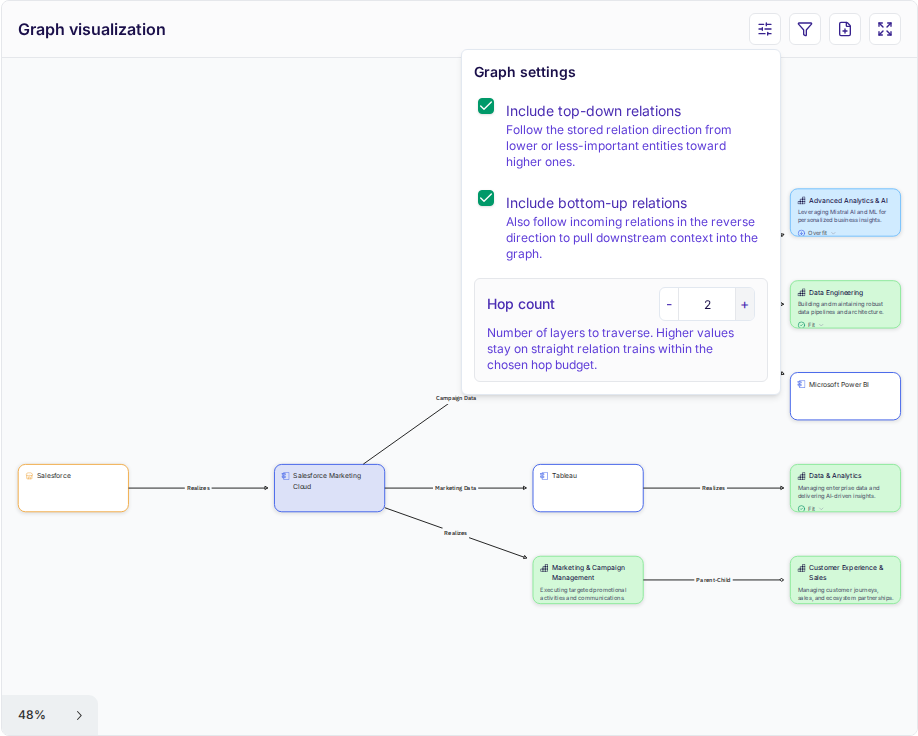Click the Salesforce Marketing Cloud node icon
The height and width of the screenshot is (736, 918).
pyautogui.click(x=286, y=476)
